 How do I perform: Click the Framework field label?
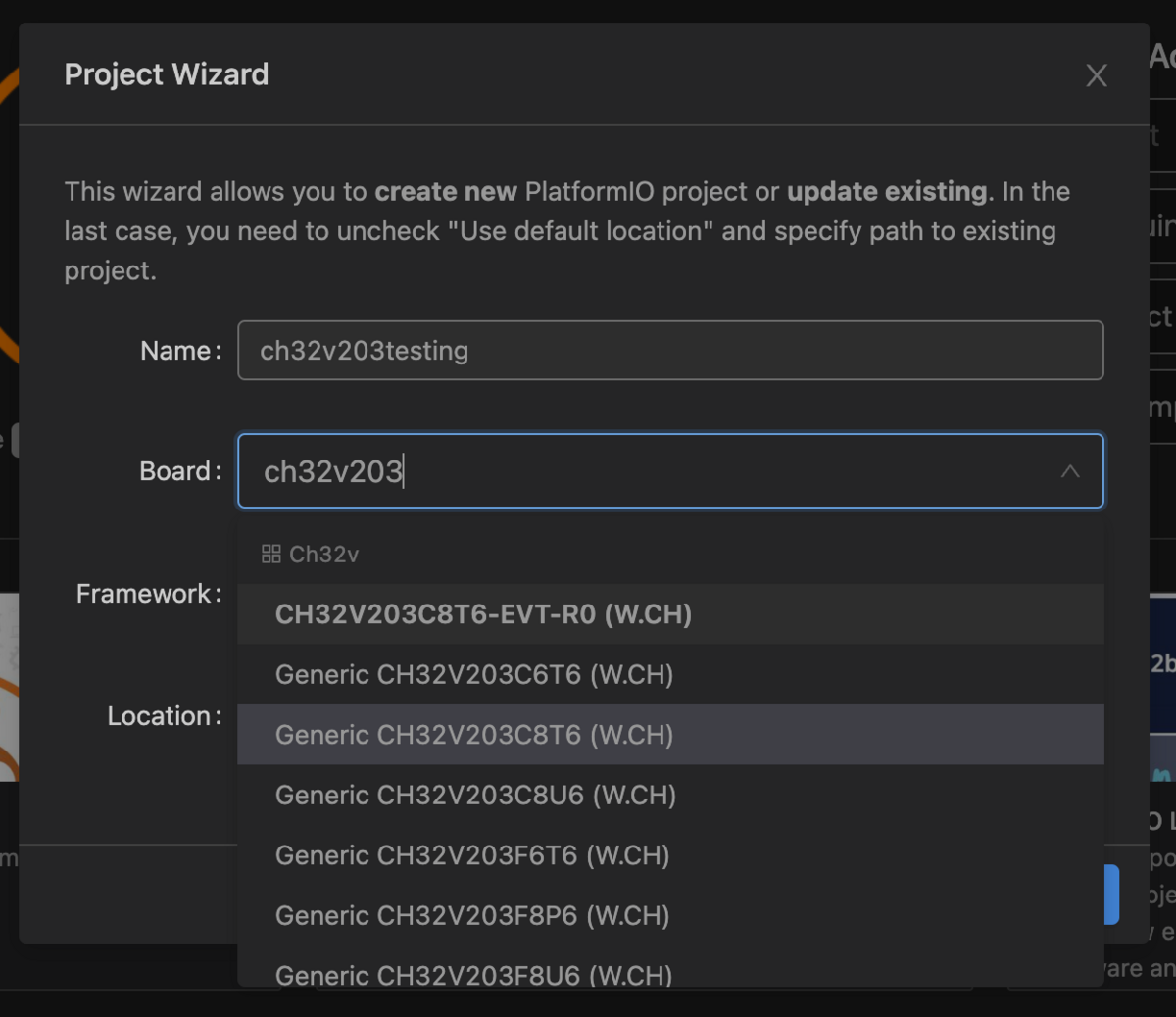149,594
